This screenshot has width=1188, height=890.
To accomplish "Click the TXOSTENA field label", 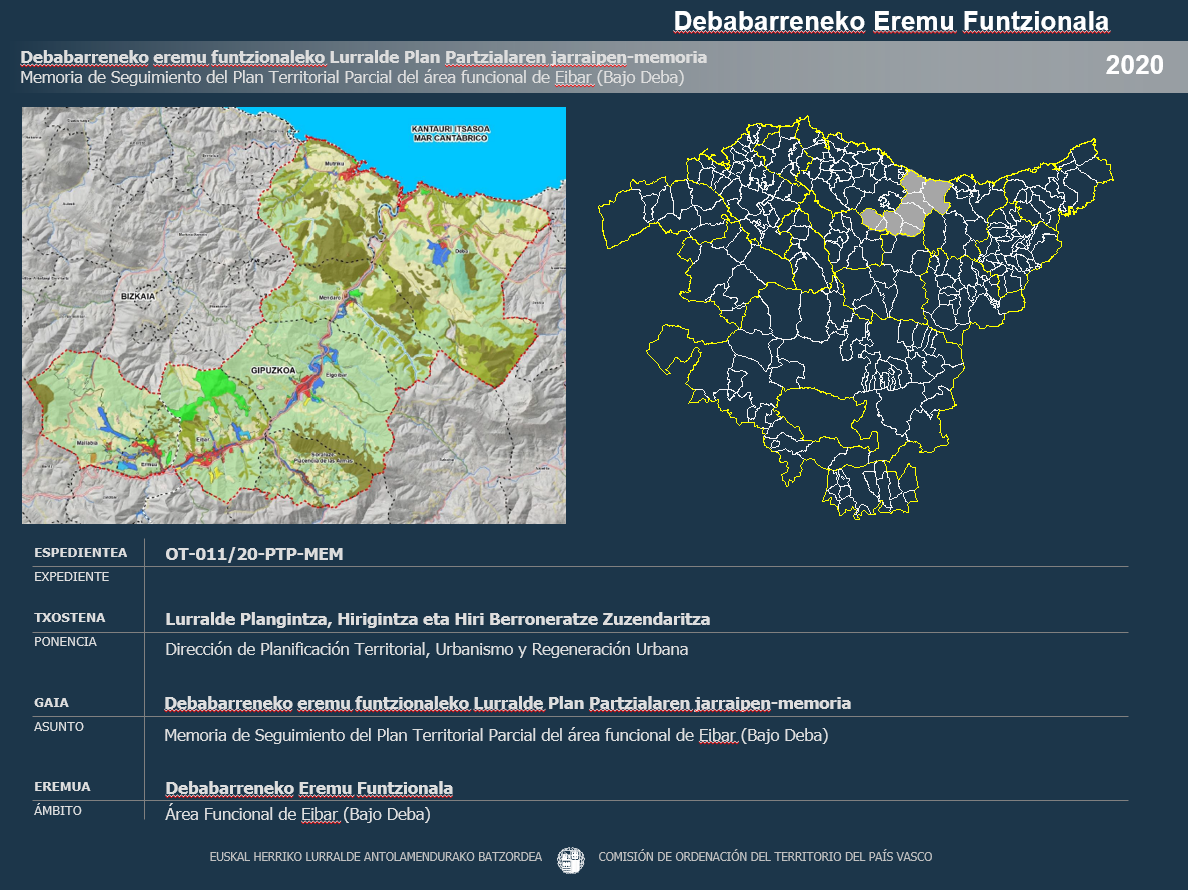I will 70,618.
